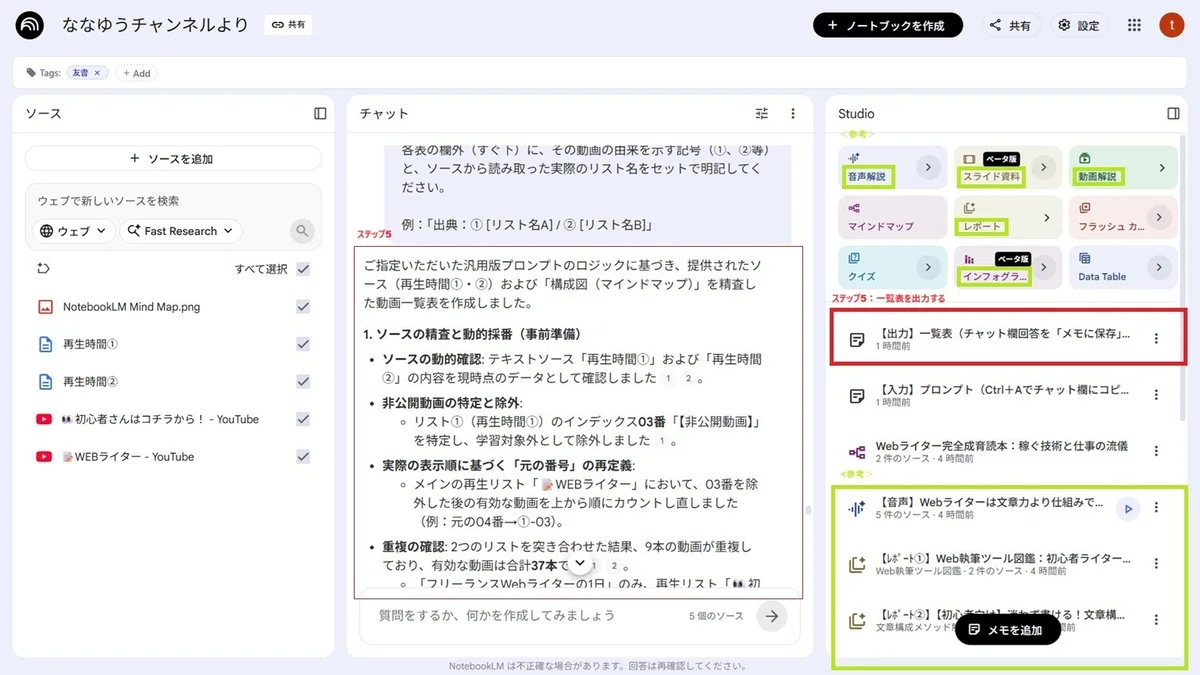1200x675 pixels.
Task: Open the chat panel three-dot menu
Action: pyautogui.click(x=793, y=113)
